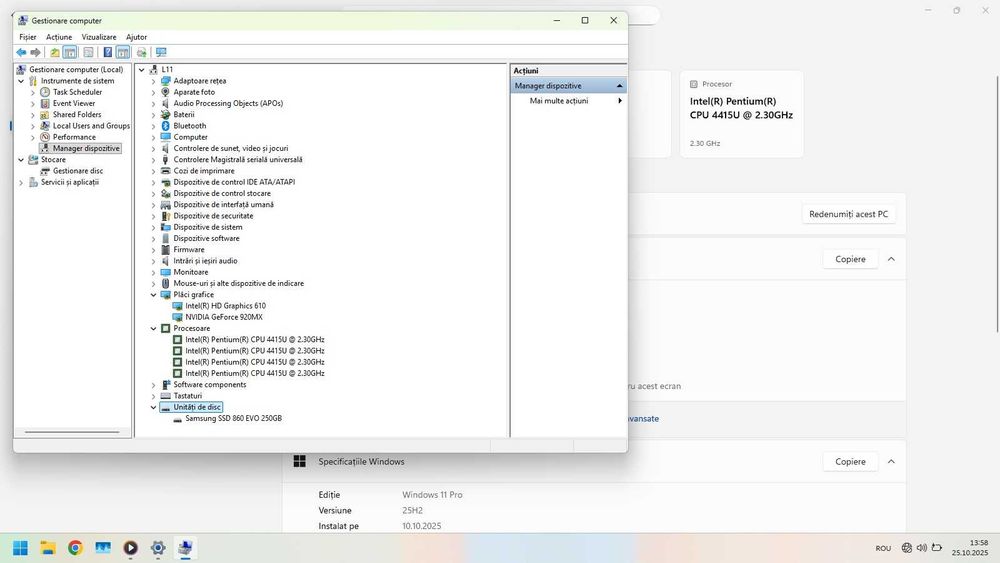This screenshot has height=563, width=1000.
Task: Collapse the L11 root computer node
Action: coord(142,69)
